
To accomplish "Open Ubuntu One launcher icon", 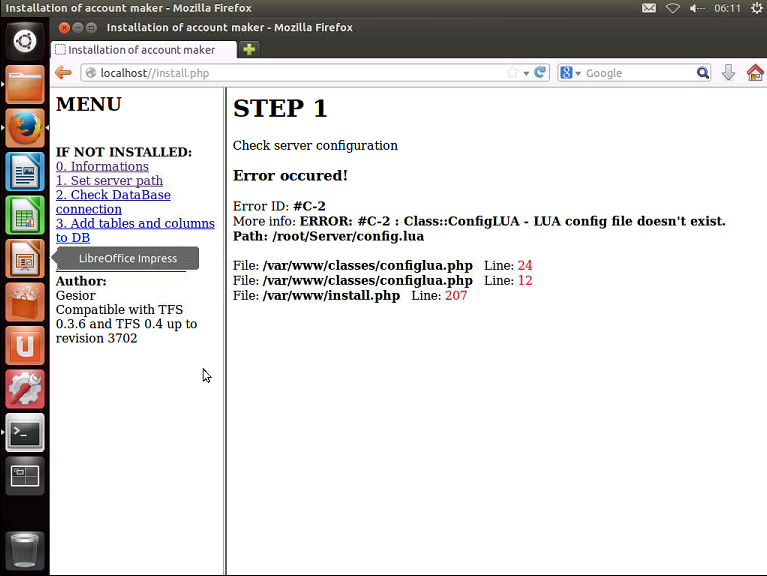I will tap(25, 345).
